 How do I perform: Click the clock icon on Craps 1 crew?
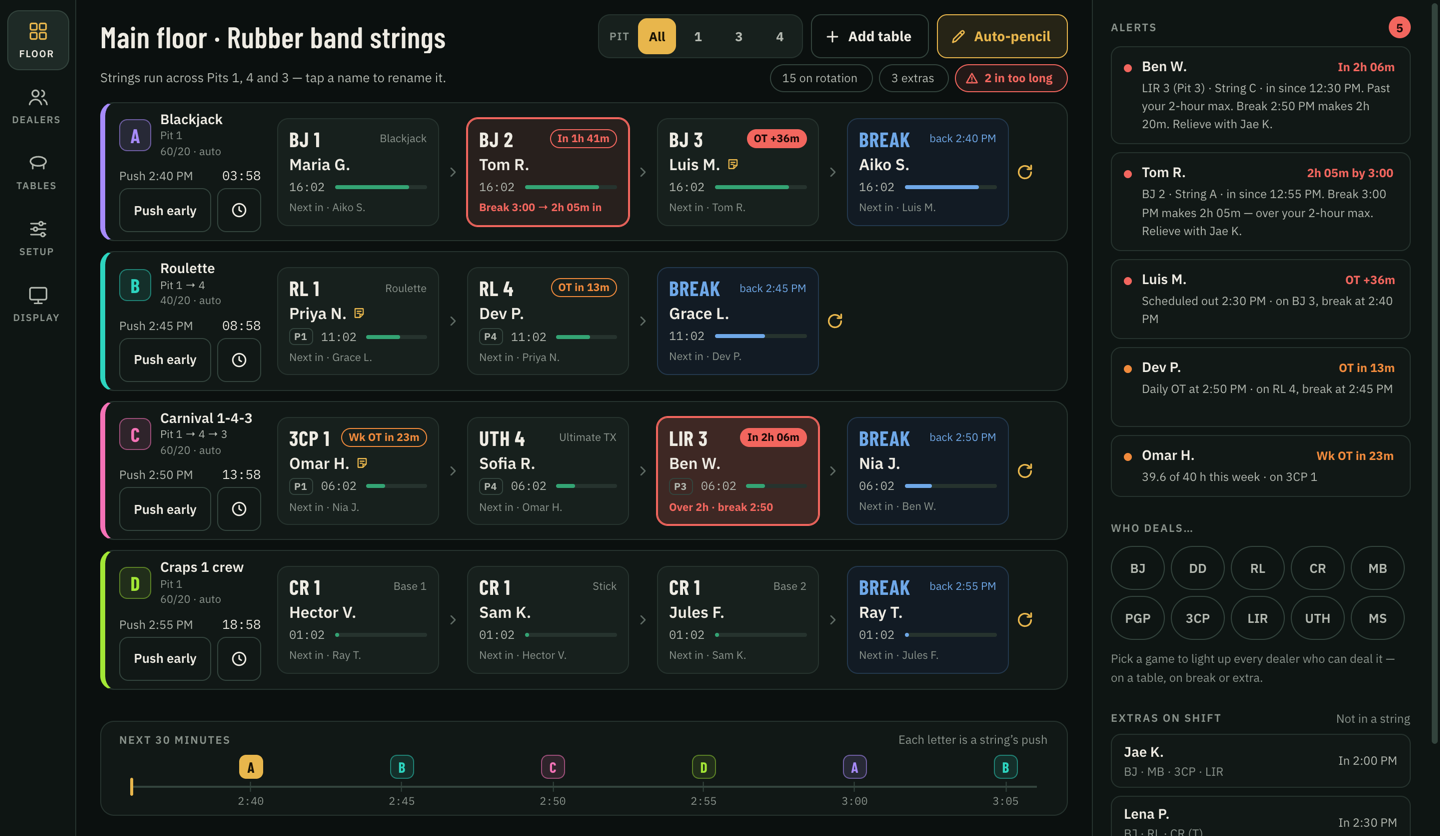[x=239, y=659]
